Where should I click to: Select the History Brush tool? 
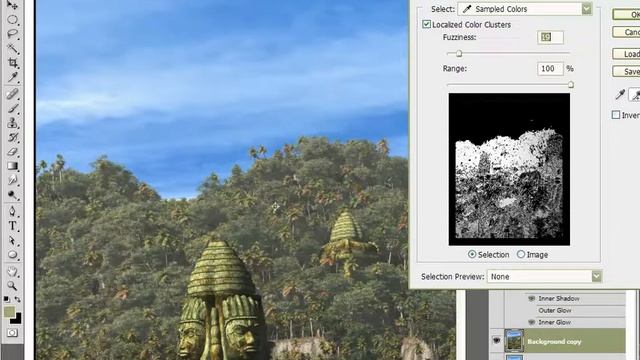coord(12,137)
